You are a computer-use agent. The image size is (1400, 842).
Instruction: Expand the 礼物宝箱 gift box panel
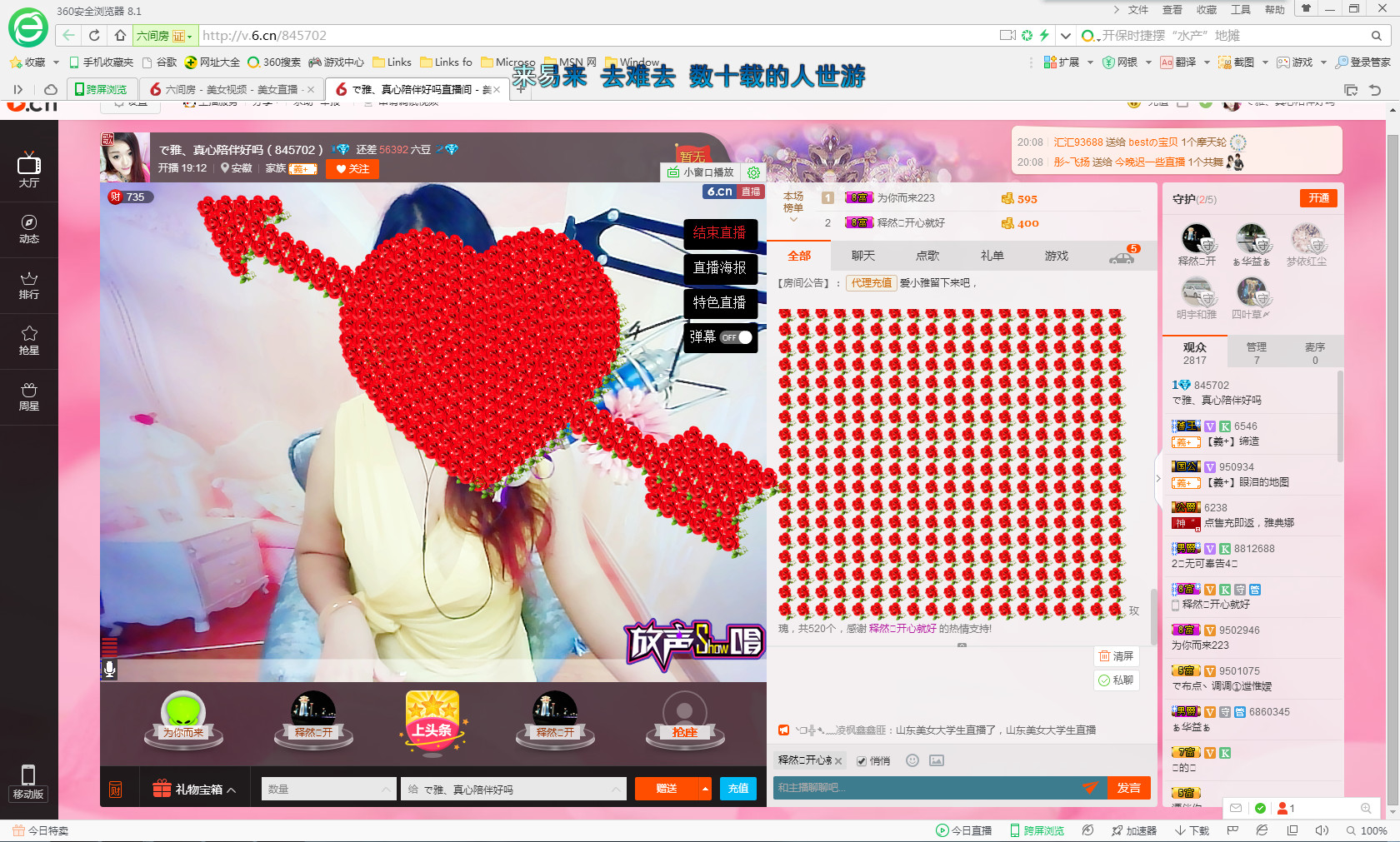(195, 789)
